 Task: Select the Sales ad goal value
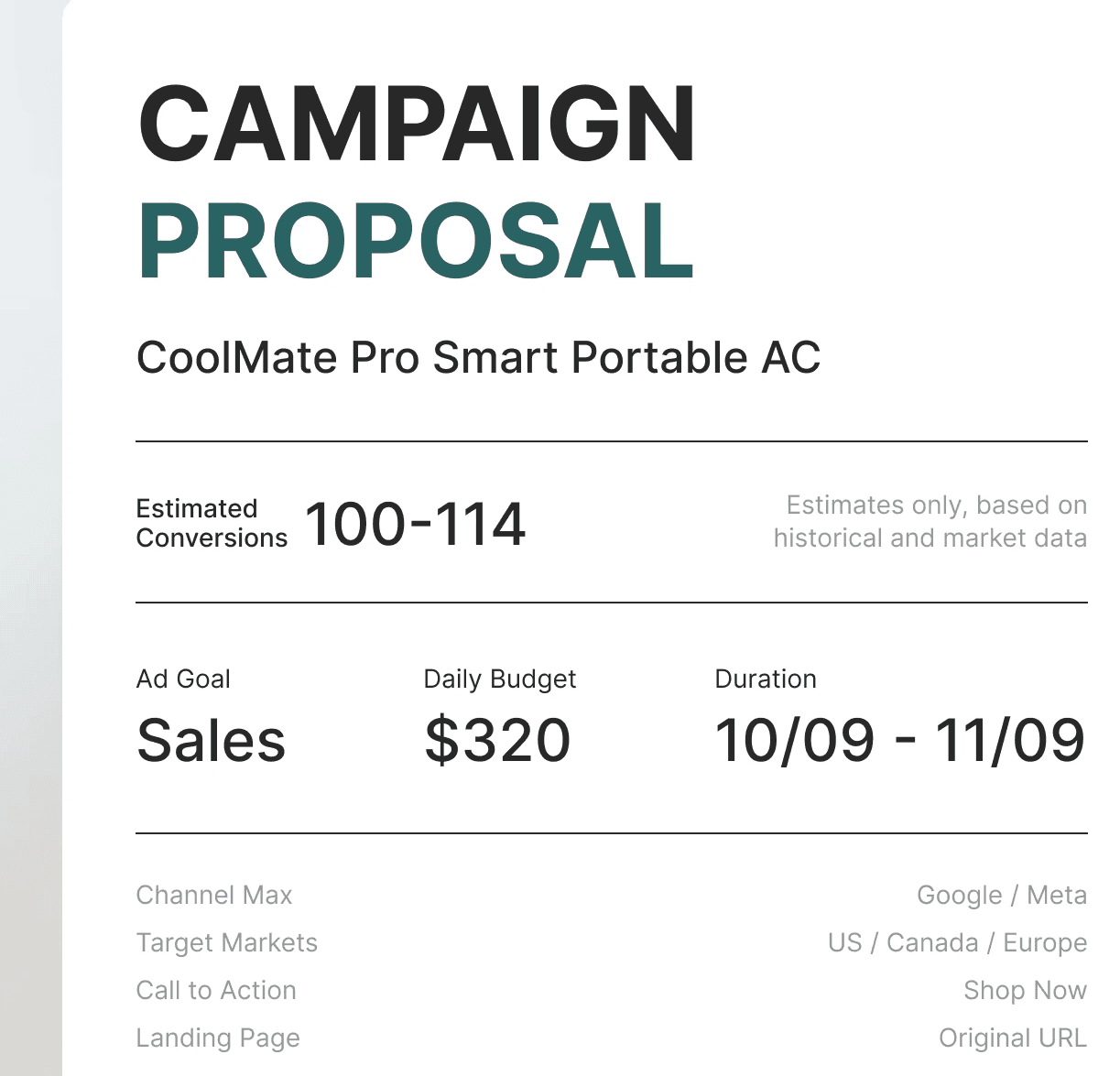(212, 740)
